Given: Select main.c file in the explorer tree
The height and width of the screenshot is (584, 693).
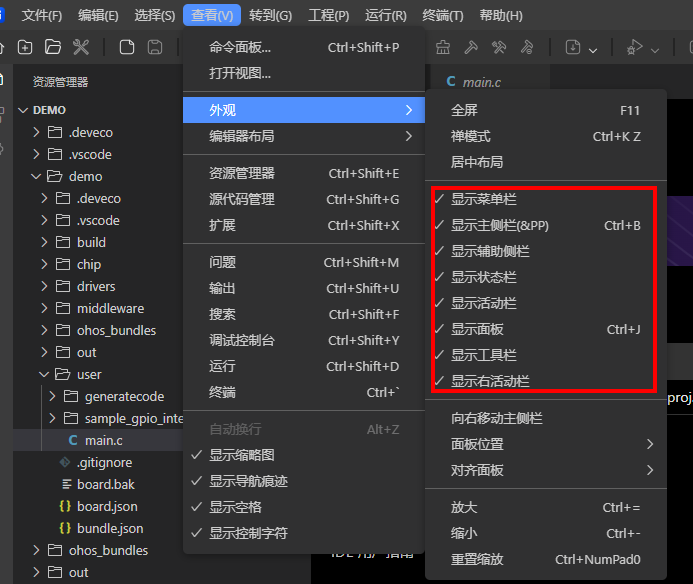Looking at the screenshot, I should 104,440.
